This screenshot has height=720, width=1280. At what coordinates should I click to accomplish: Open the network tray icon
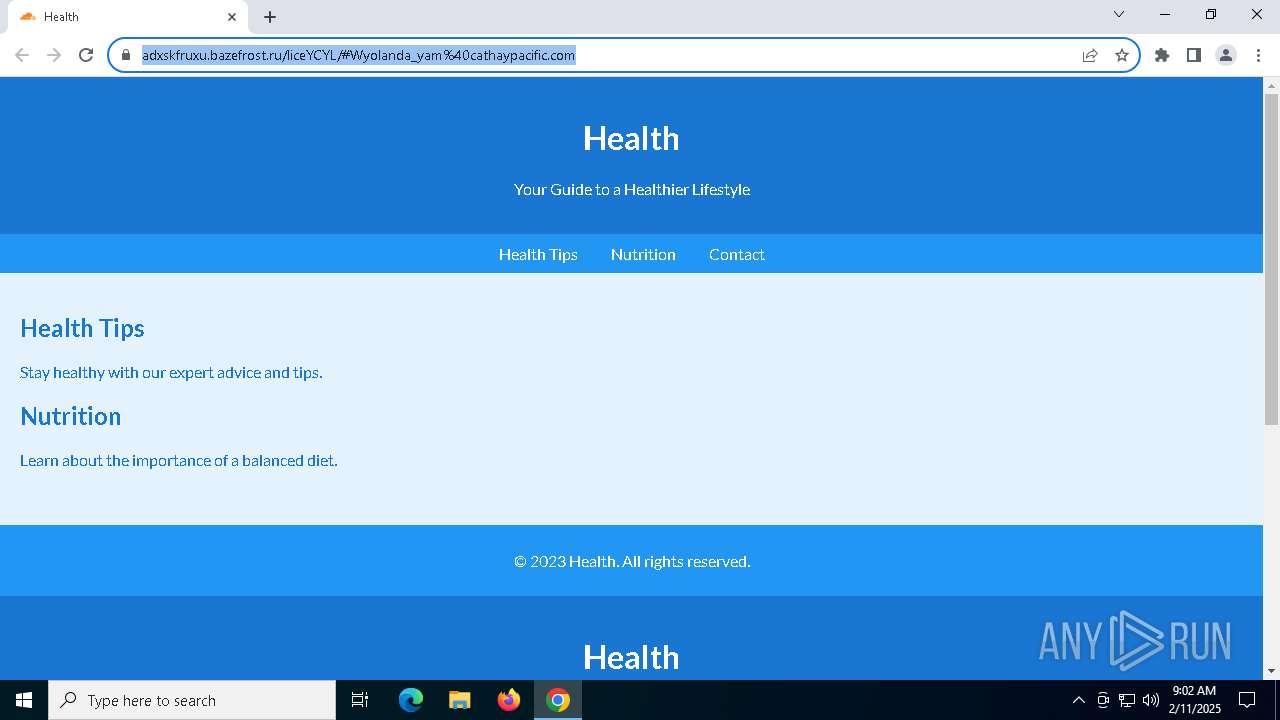[1127, 700]
